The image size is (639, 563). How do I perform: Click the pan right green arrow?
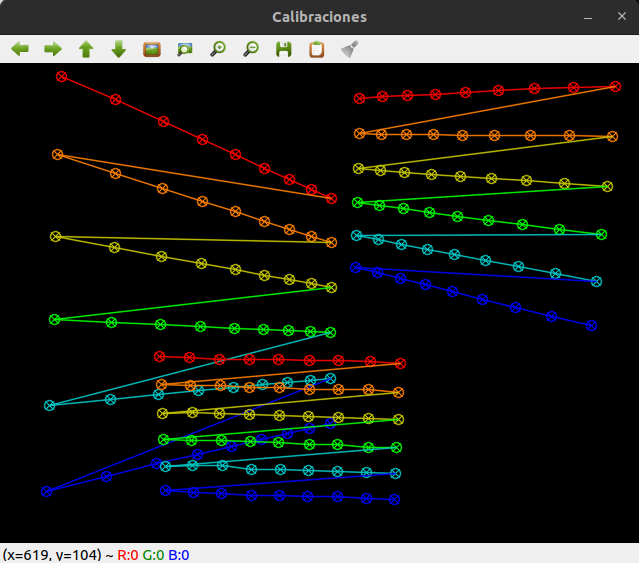tap(53, 49)
